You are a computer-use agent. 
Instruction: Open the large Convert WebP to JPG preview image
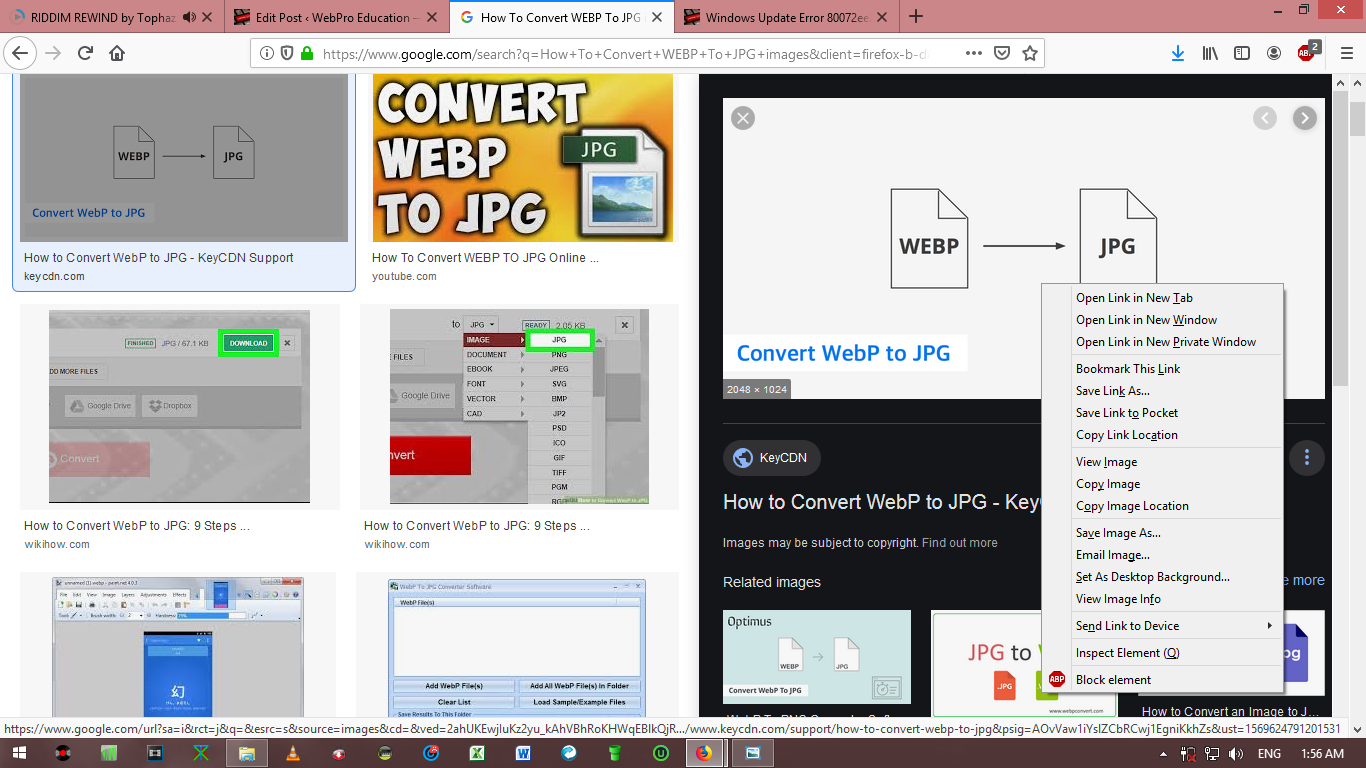(1023, 248)
